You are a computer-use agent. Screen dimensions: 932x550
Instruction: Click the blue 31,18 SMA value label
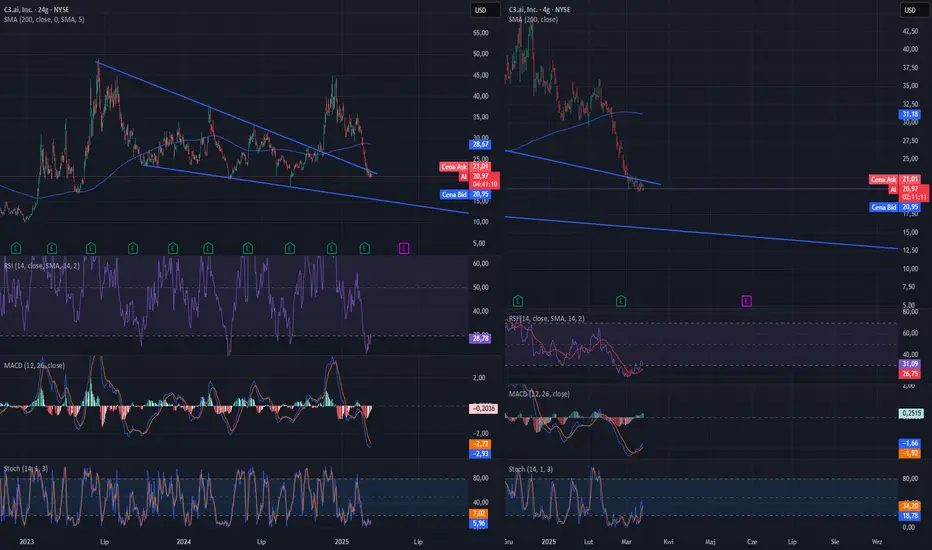(910, 114)
